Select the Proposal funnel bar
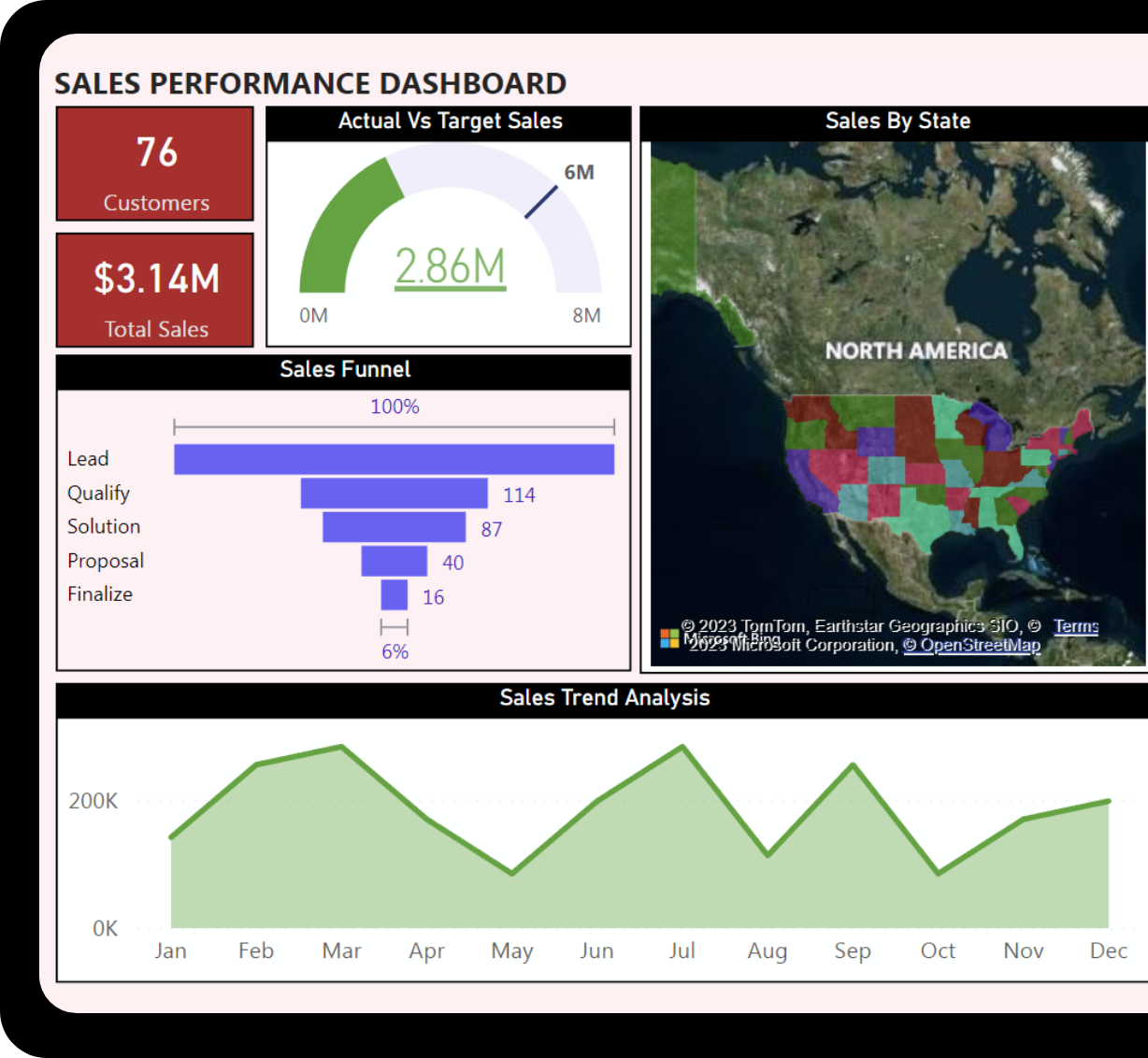The image size is (1148, 1058). pyautogui.click(x=394, y=561)
